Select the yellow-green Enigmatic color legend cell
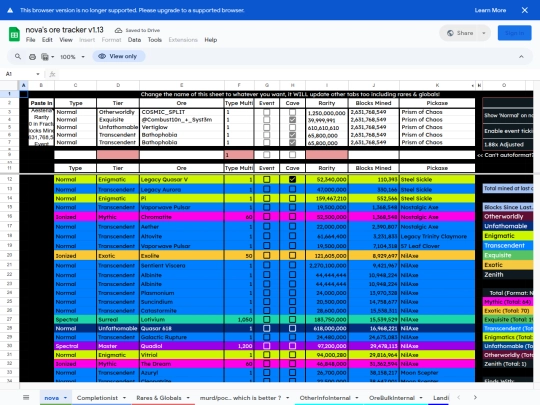This screenshot has height=405, width=540. [x=508, y=236]
